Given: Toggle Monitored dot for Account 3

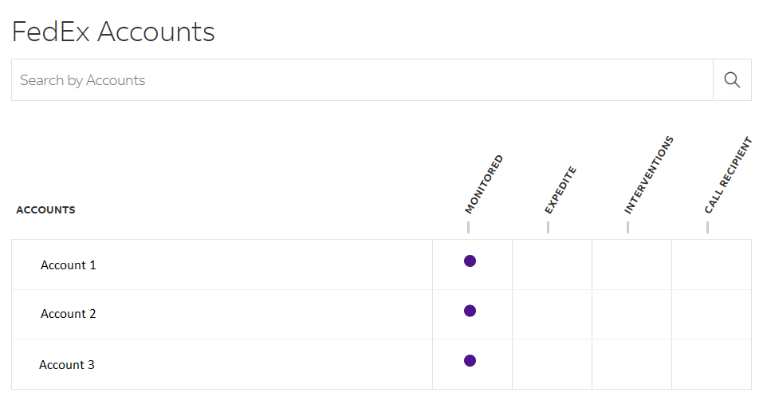Looking at the screenshot, I should pyautogui.click(x=470, y=361).
